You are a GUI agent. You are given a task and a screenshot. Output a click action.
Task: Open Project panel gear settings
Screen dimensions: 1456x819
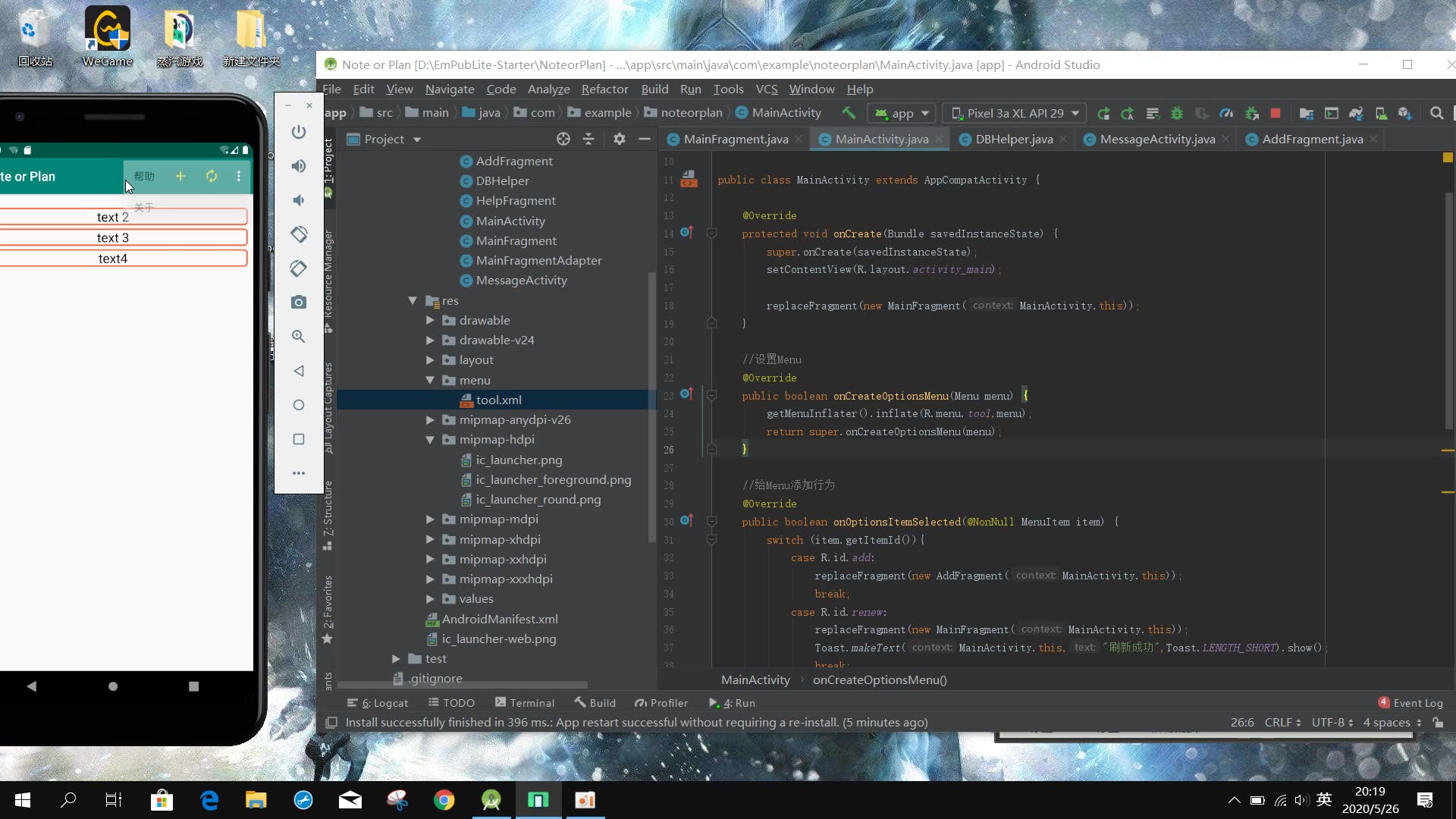point(620,139)
